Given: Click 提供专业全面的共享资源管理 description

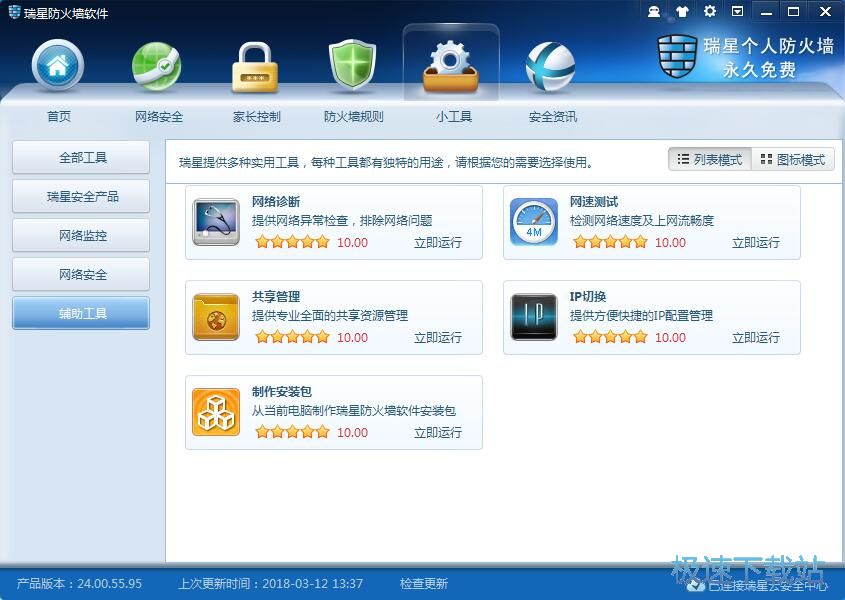Looking at the screenshot, I should [x=330, y=315].
